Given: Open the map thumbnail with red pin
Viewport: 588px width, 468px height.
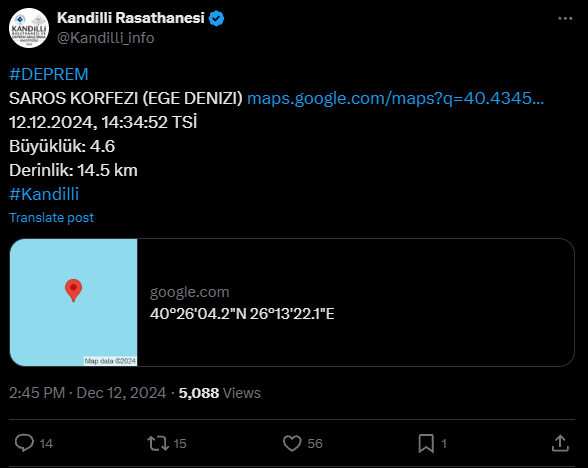Looking at the screenshot, I should pos(74,302).
